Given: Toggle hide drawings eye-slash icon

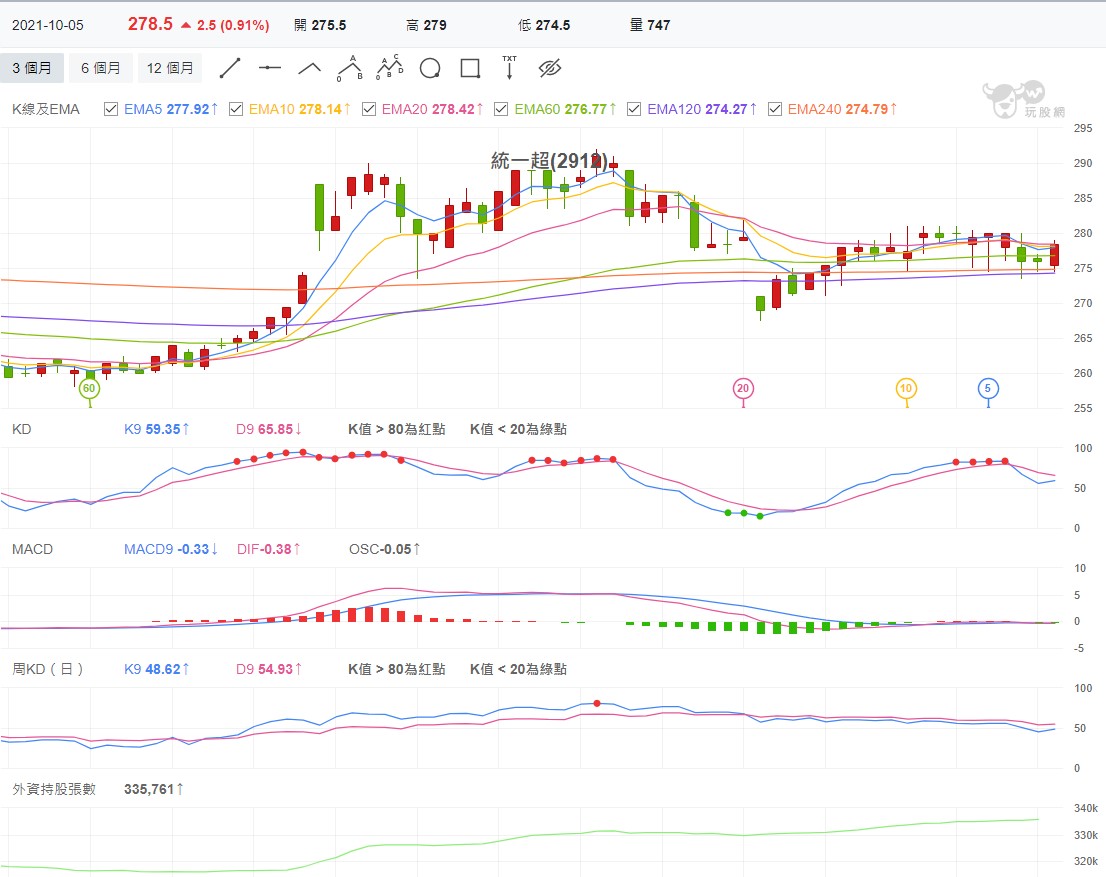Looking at the screenshot, I should pyautogui.click(x=549, y=68).
